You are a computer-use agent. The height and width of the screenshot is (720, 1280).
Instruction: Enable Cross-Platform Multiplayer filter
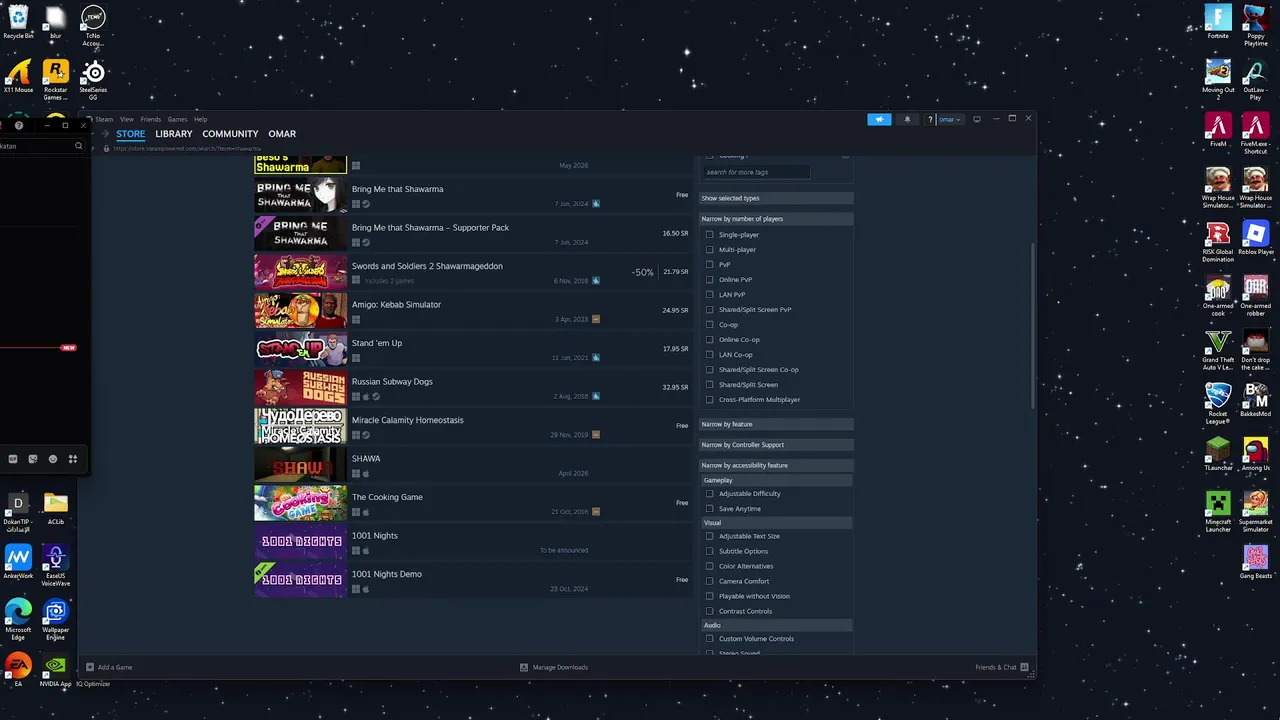pos(710,400)
